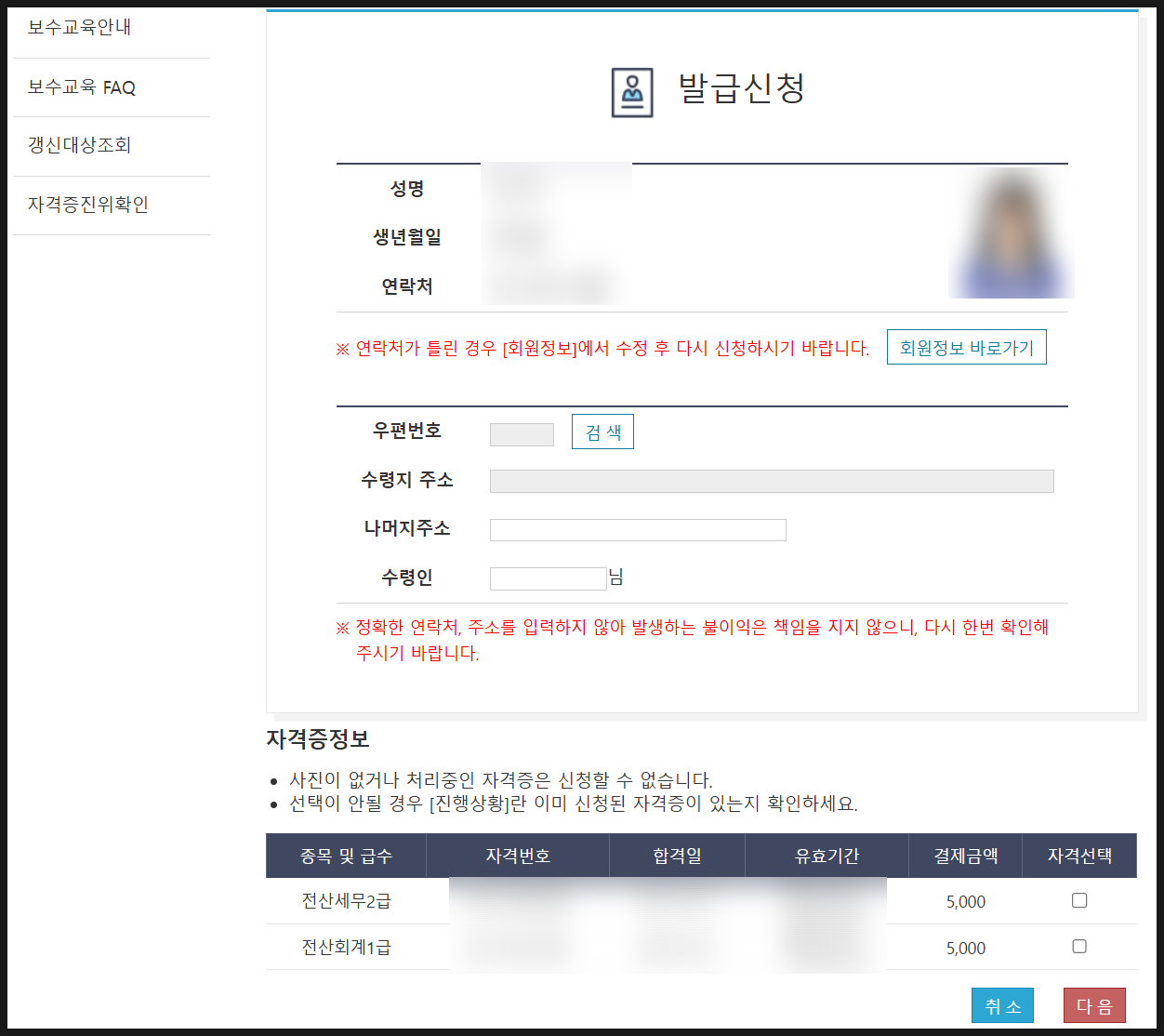Click the ID card icon beside 발급신청
This screenshot has height=1036, width=1164.
(x=632, y=92)
